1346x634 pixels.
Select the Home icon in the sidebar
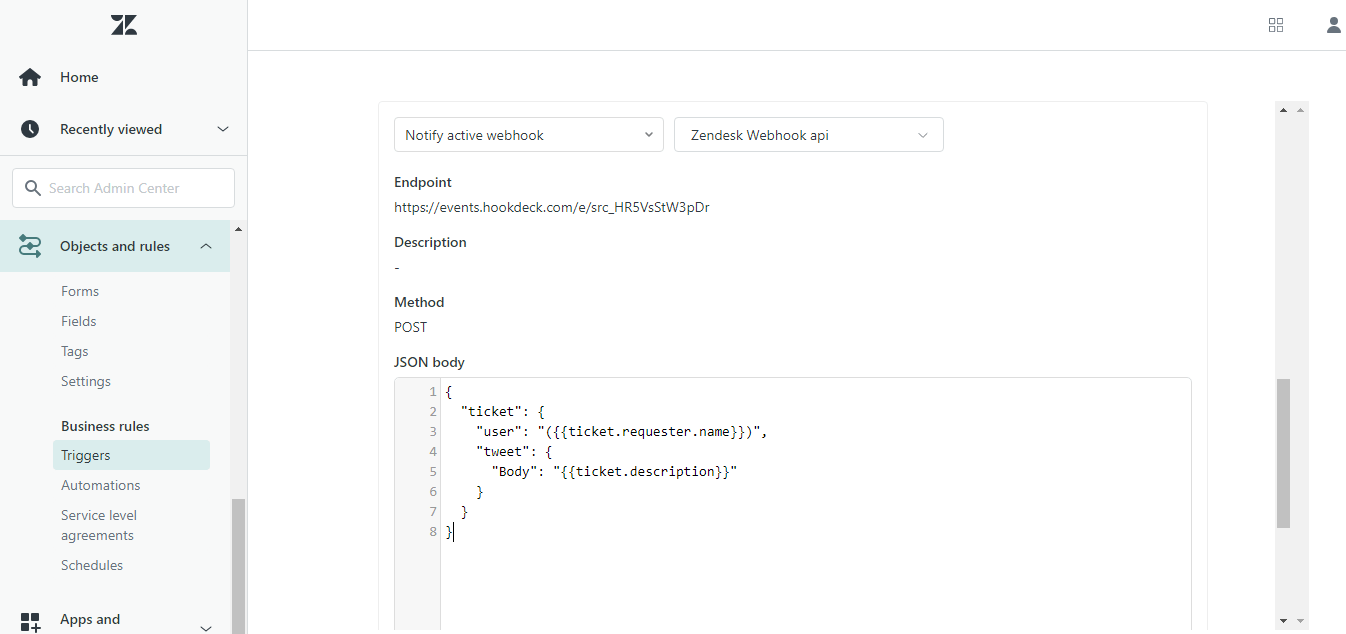pos(28,76)
